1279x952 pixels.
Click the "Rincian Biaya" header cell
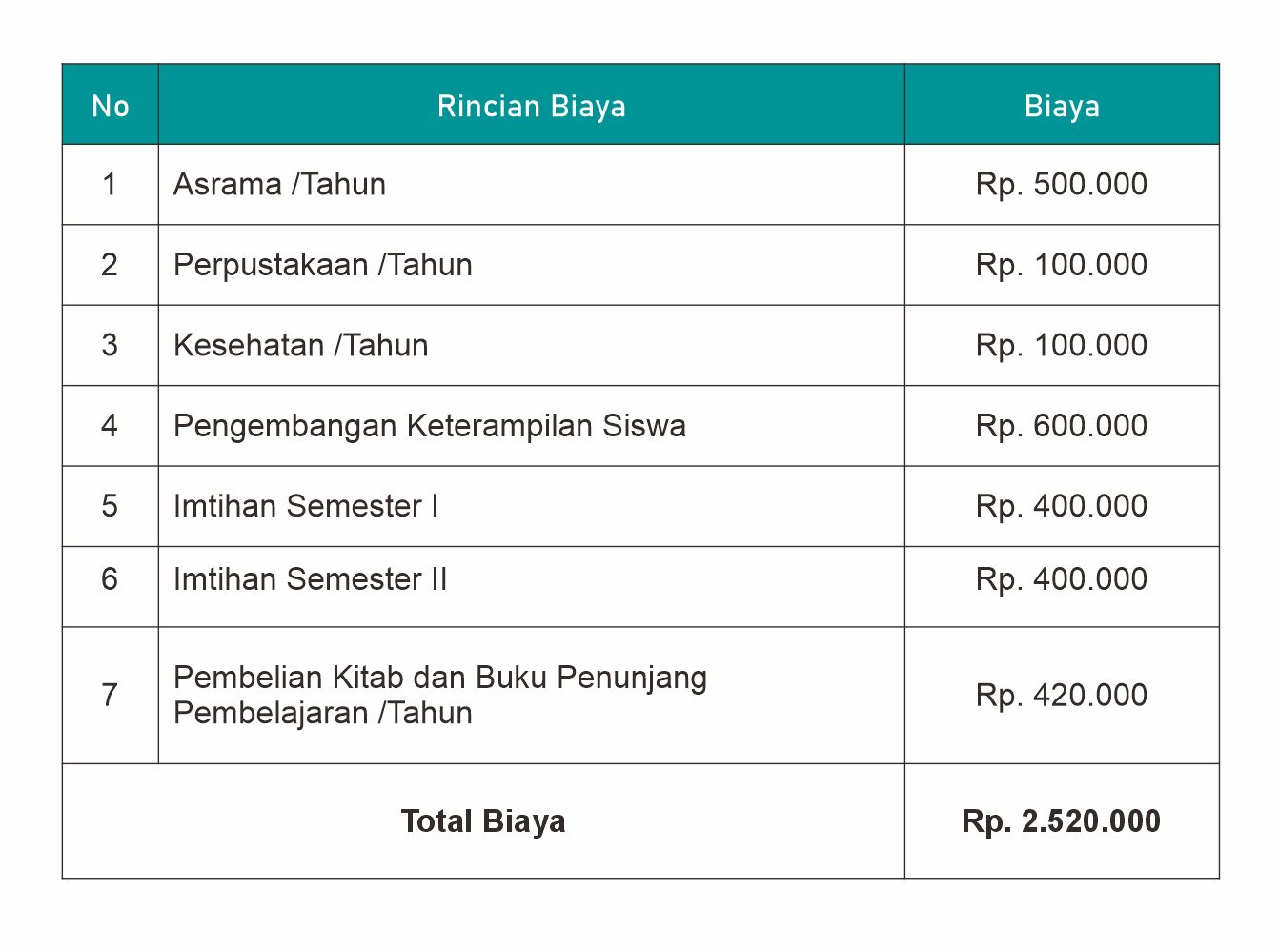coord(531,106)
